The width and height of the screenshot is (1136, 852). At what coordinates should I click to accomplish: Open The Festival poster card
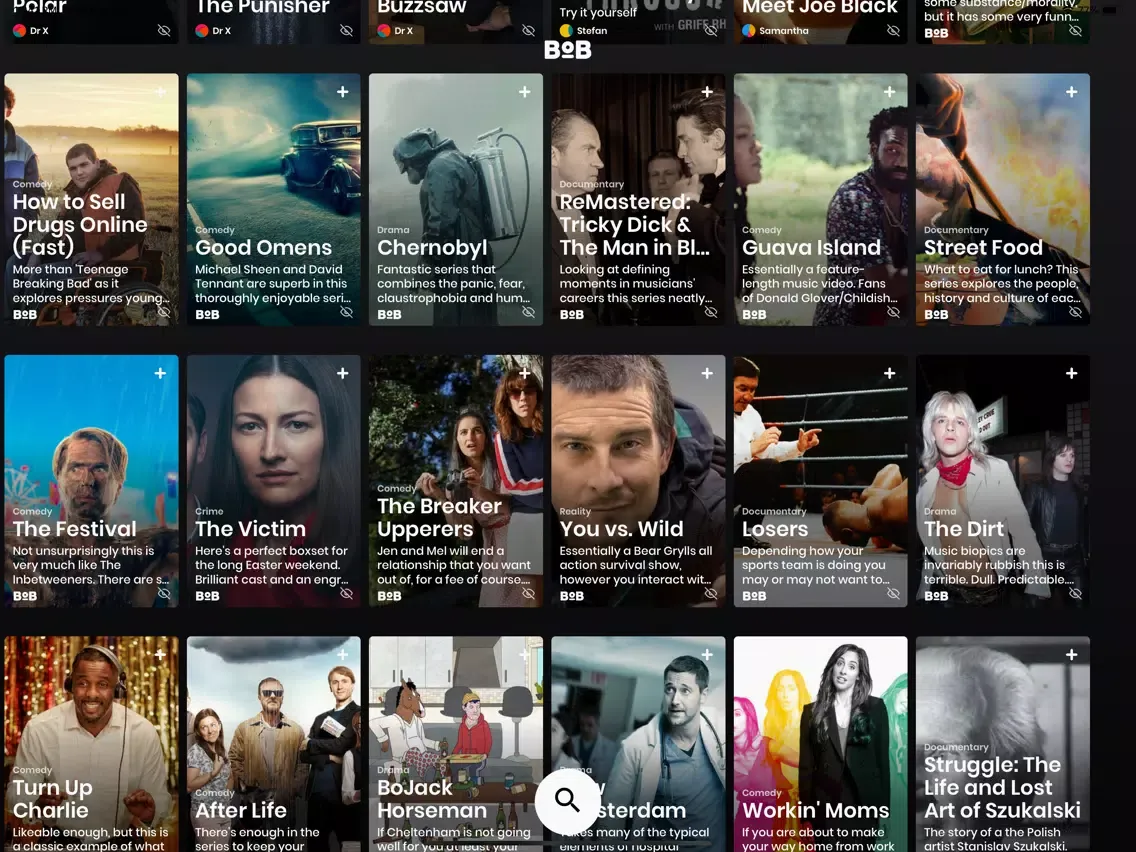91,480
